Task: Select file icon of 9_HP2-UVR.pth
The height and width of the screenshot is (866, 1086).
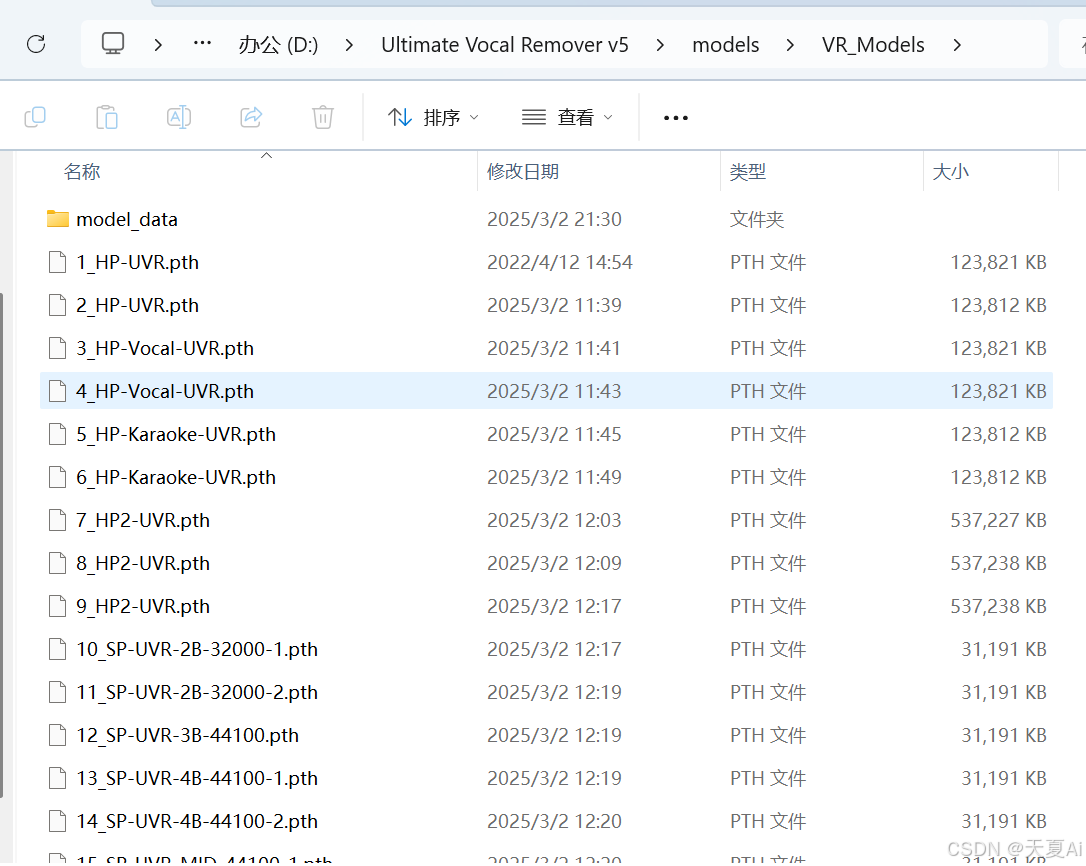Action: (x=57, y=606)
